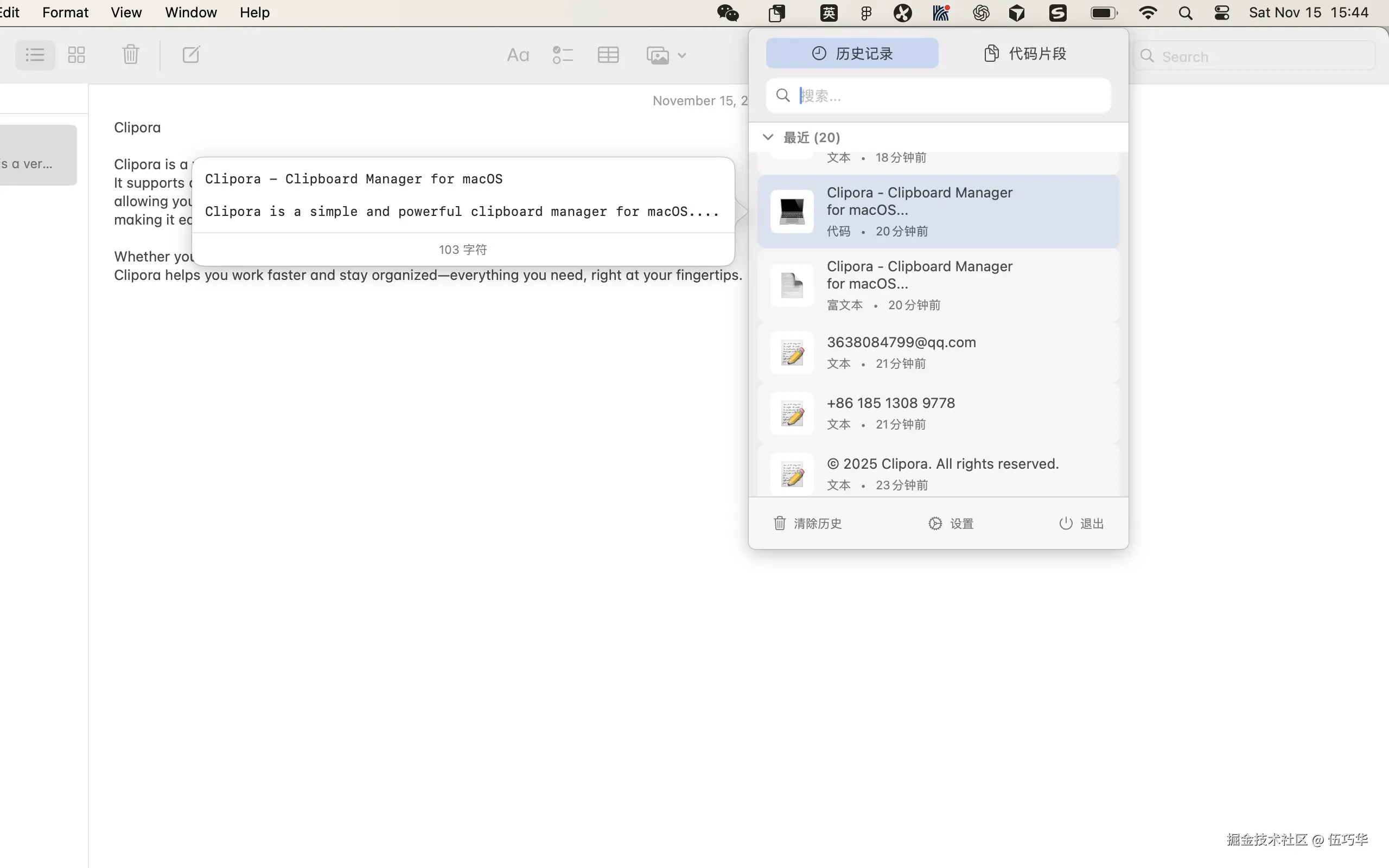Image resolution: width=1389 pixels, height=868 pixels.
Task: Click the S icon in the menu bar
Action: click(x=1057, y=12)
